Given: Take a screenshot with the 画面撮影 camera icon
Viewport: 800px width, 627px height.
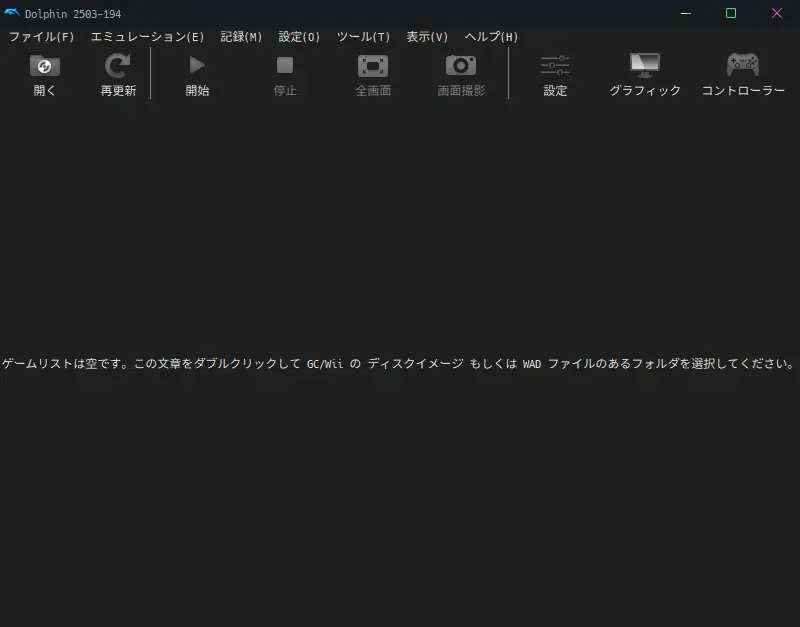Looking at the screenshot, I should coord(461,65).
